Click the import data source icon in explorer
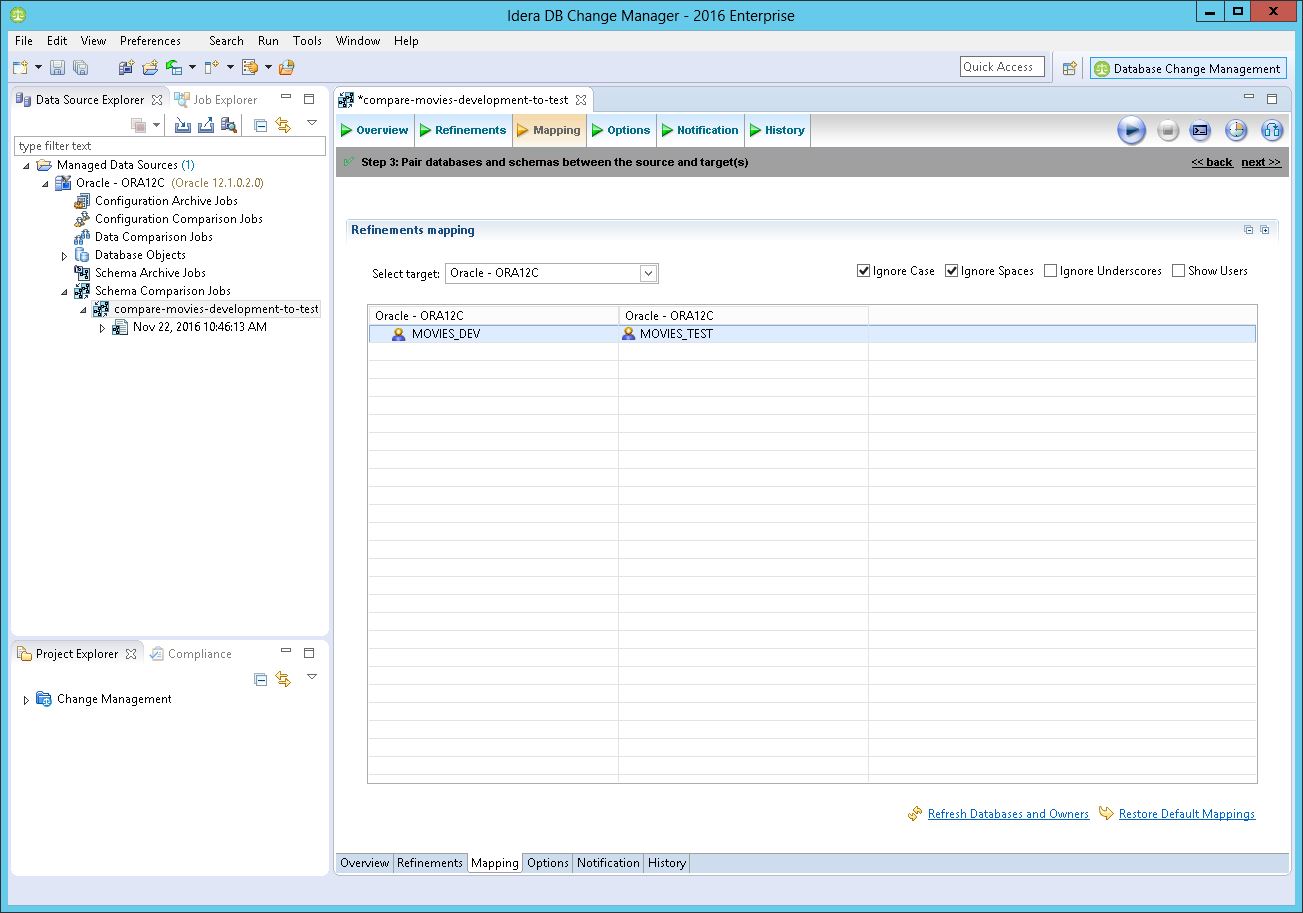The width and height of the screenshot is (1303, 913). point(182,125)
